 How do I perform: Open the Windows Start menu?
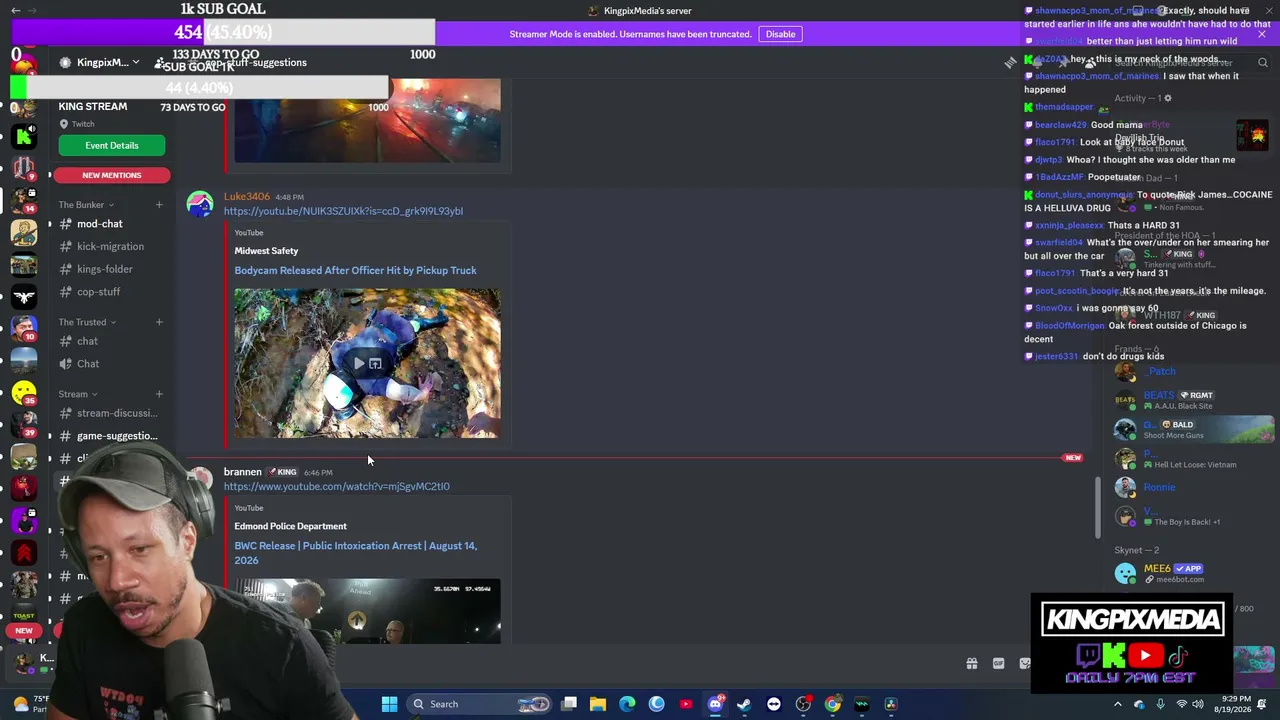389,704
